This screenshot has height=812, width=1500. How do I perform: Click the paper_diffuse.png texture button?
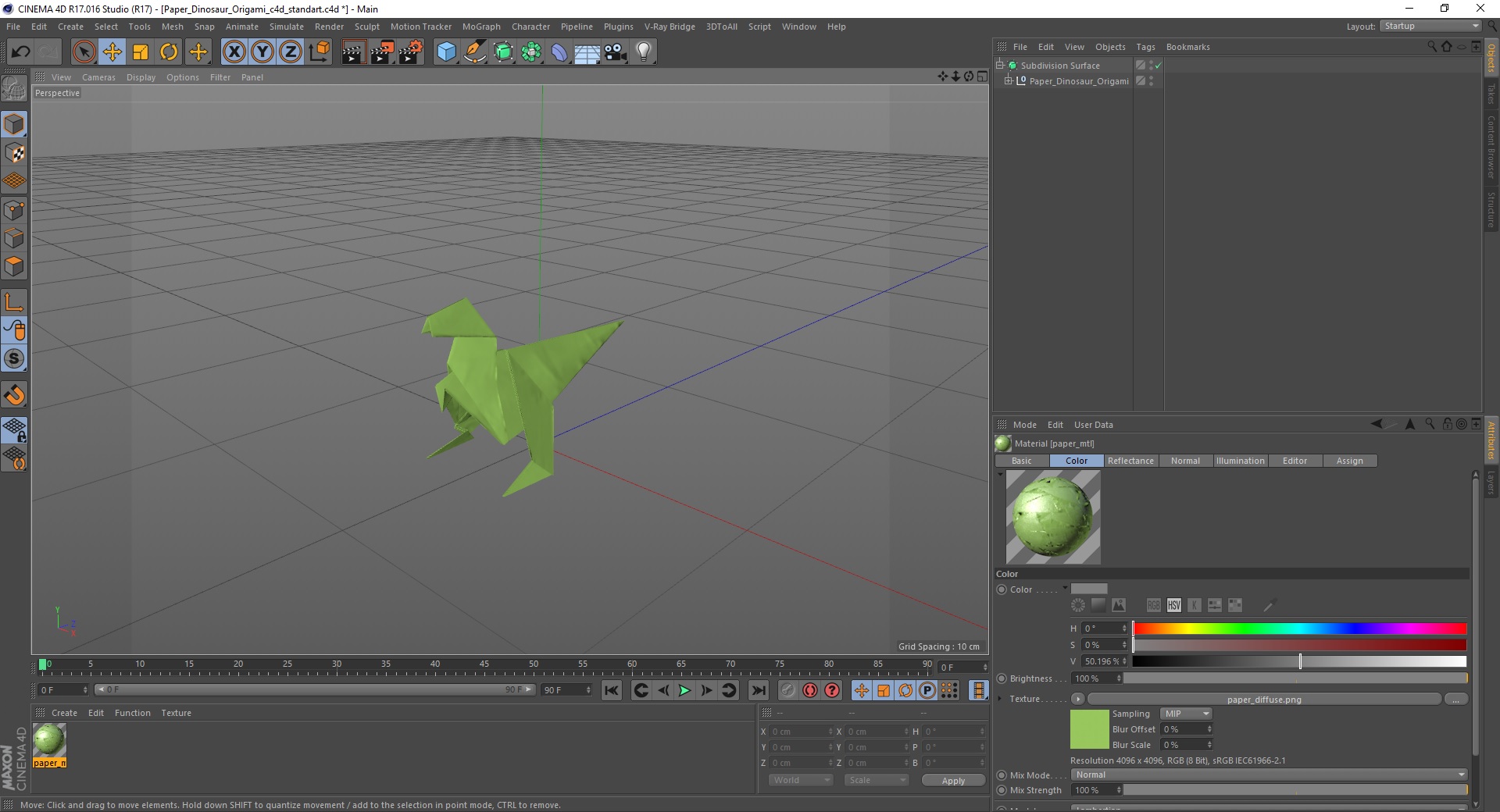pyautogui.click(x=1264, y=700)
